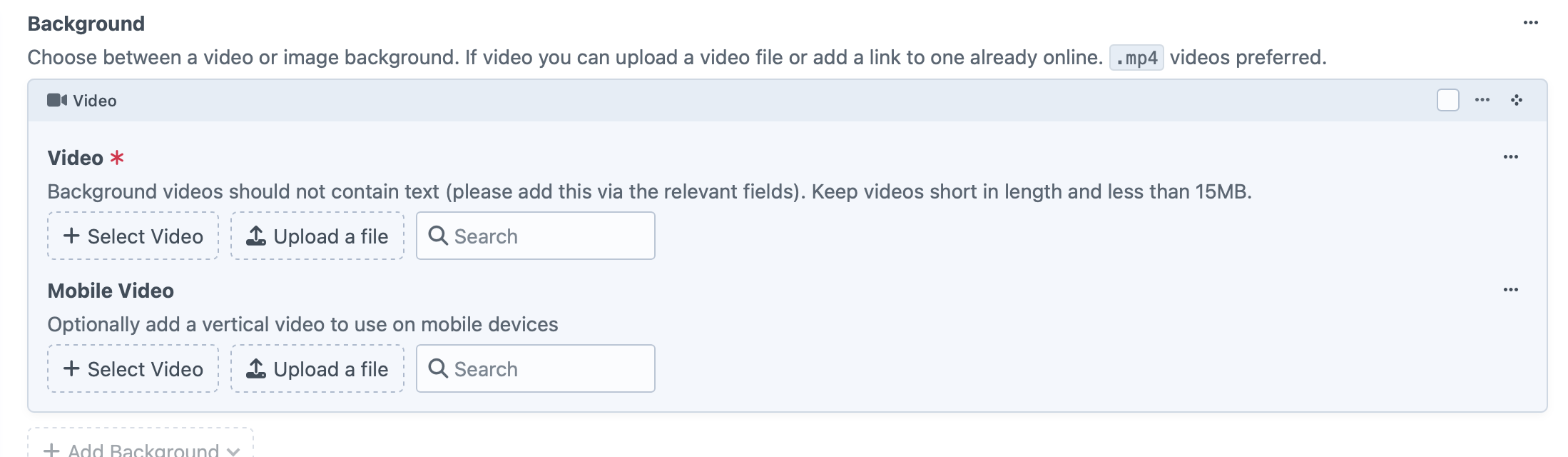1568x457 pixels.
Task: Open the Background section ellipsis menu
Action: click(x=1530, y=23)
